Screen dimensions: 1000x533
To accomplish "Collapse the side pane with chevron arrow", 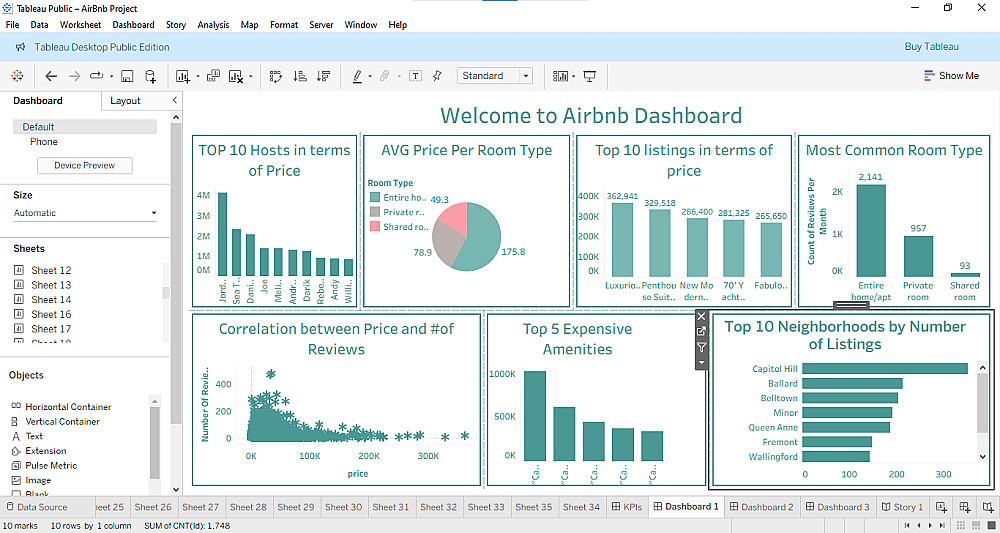I will pos(175,100).
